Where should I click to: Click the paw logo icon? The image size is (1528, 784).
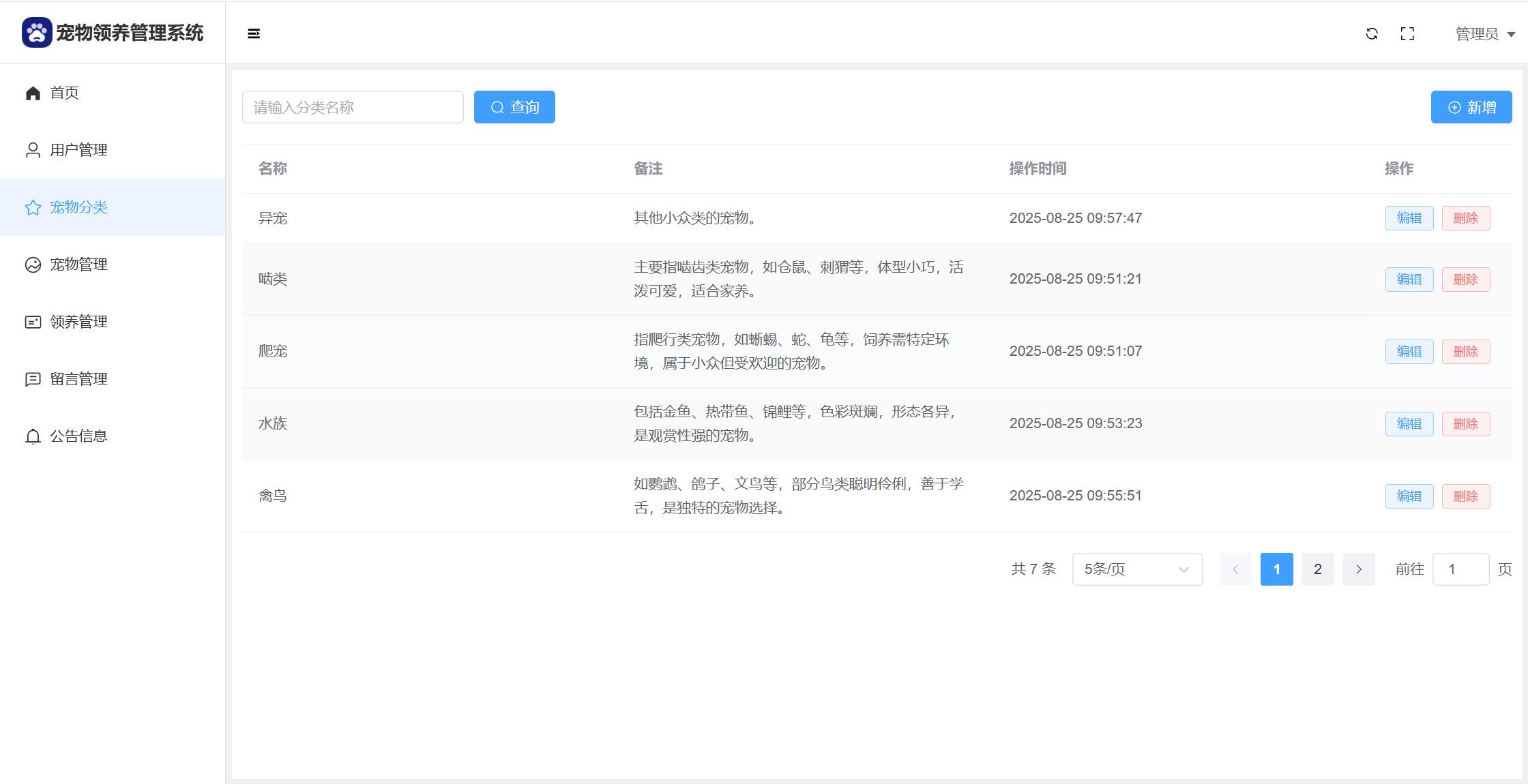(37, 33)
